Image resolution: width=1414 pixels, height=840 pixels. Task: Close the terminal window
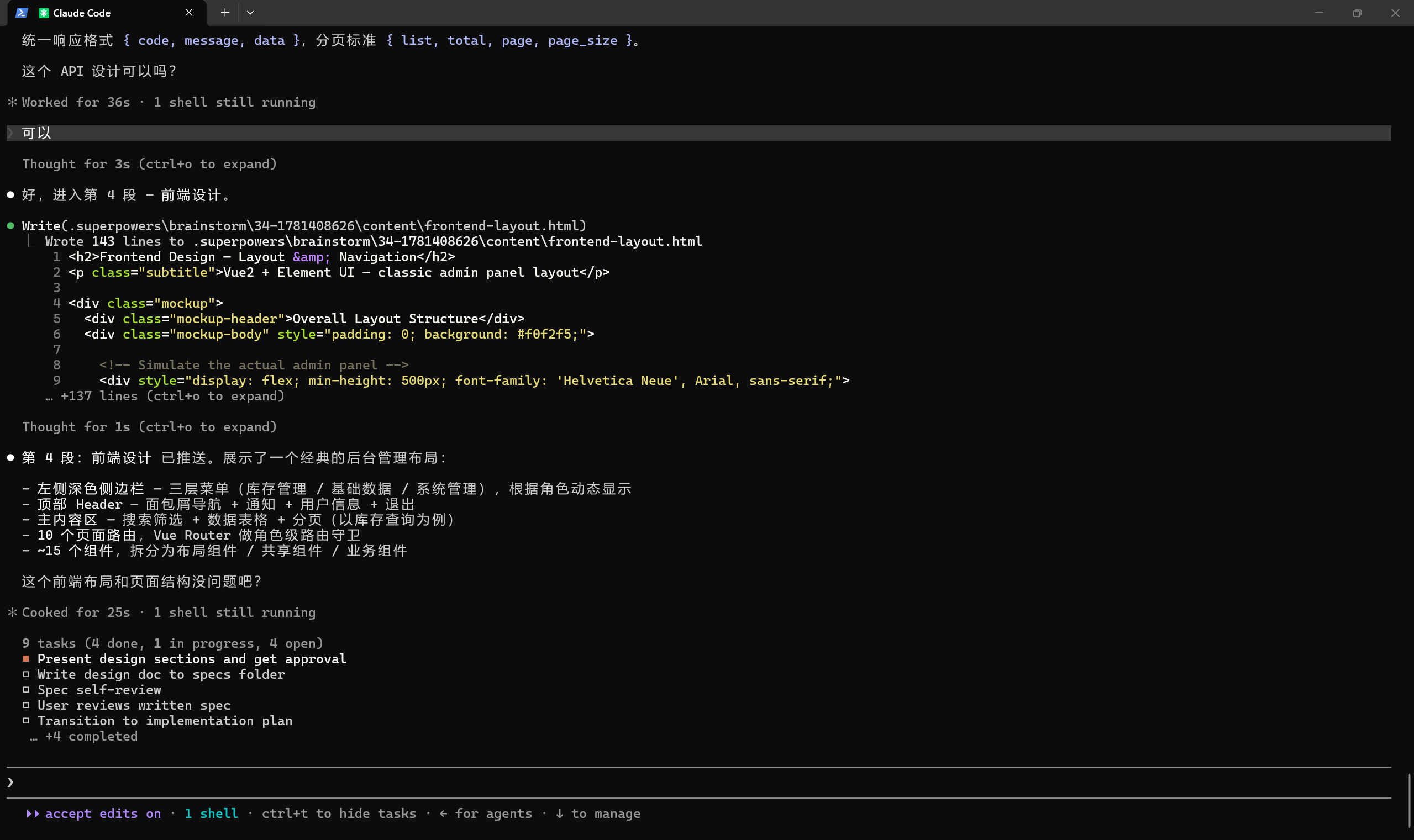pos(1395,13)
